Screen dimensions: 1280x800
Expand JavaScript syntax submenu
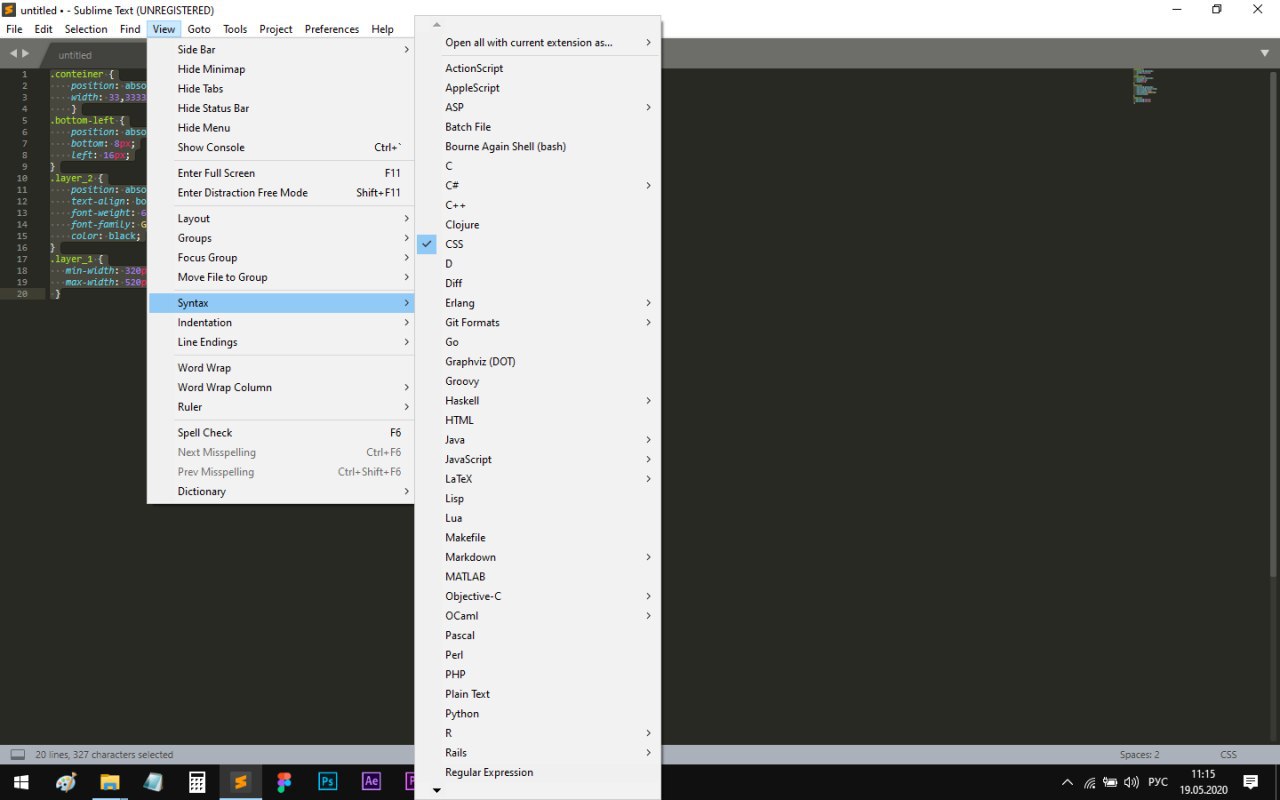click(538, 459)
